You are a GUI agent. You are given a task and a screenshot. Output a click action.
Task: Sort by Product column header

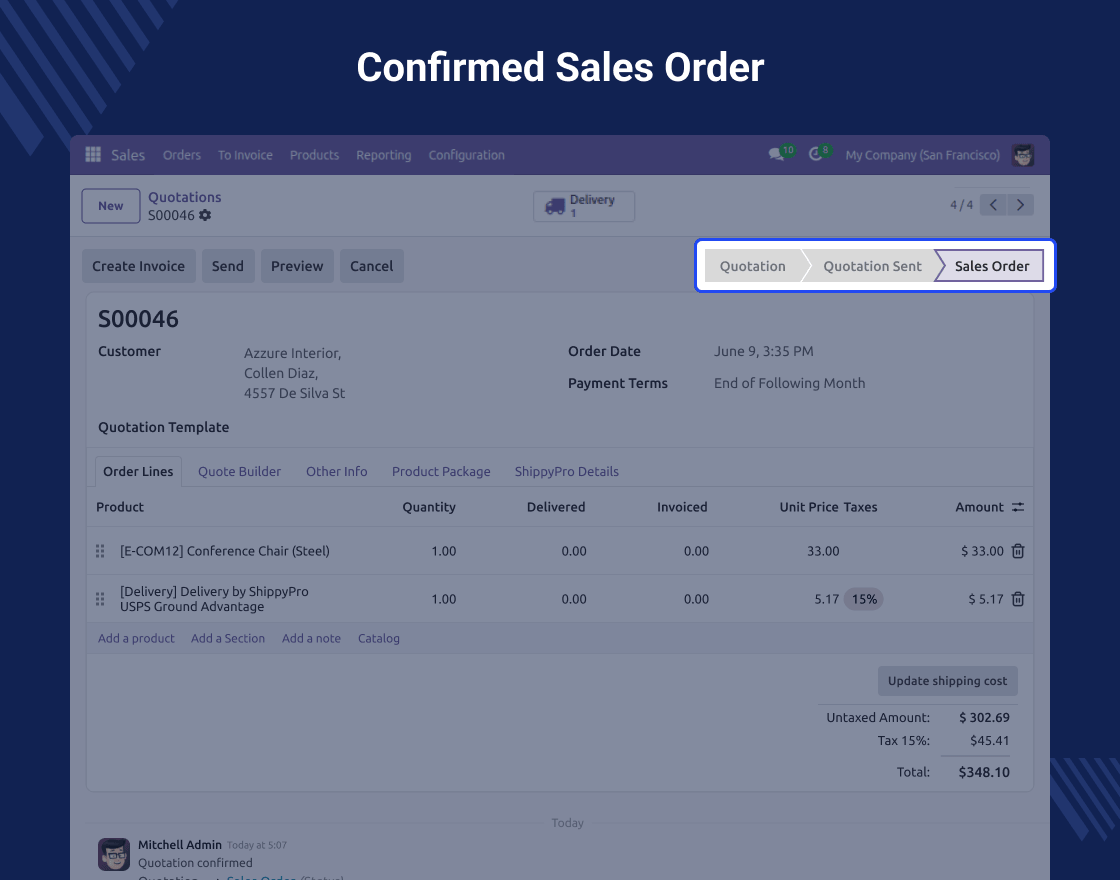tap(120, 507)
